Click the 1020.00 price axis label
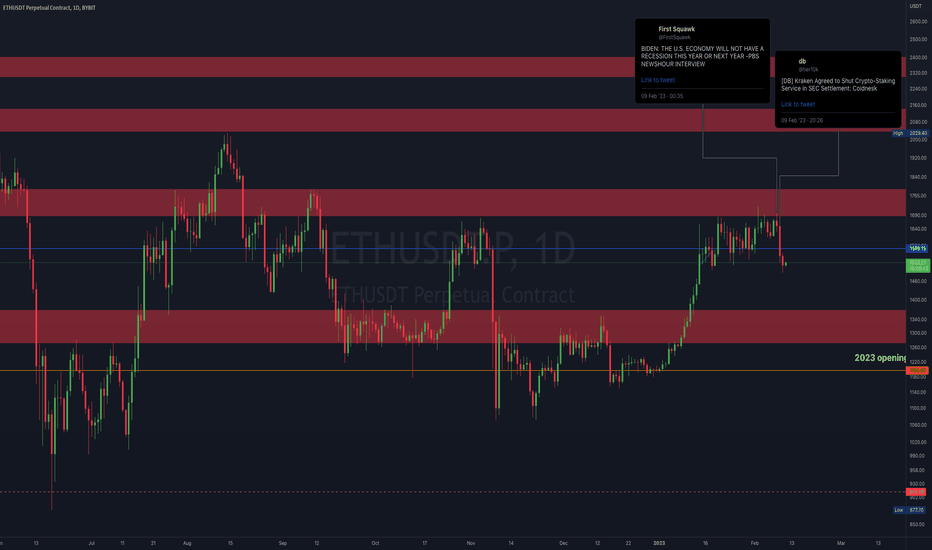The image size is (932, 550). click(918, 442)
